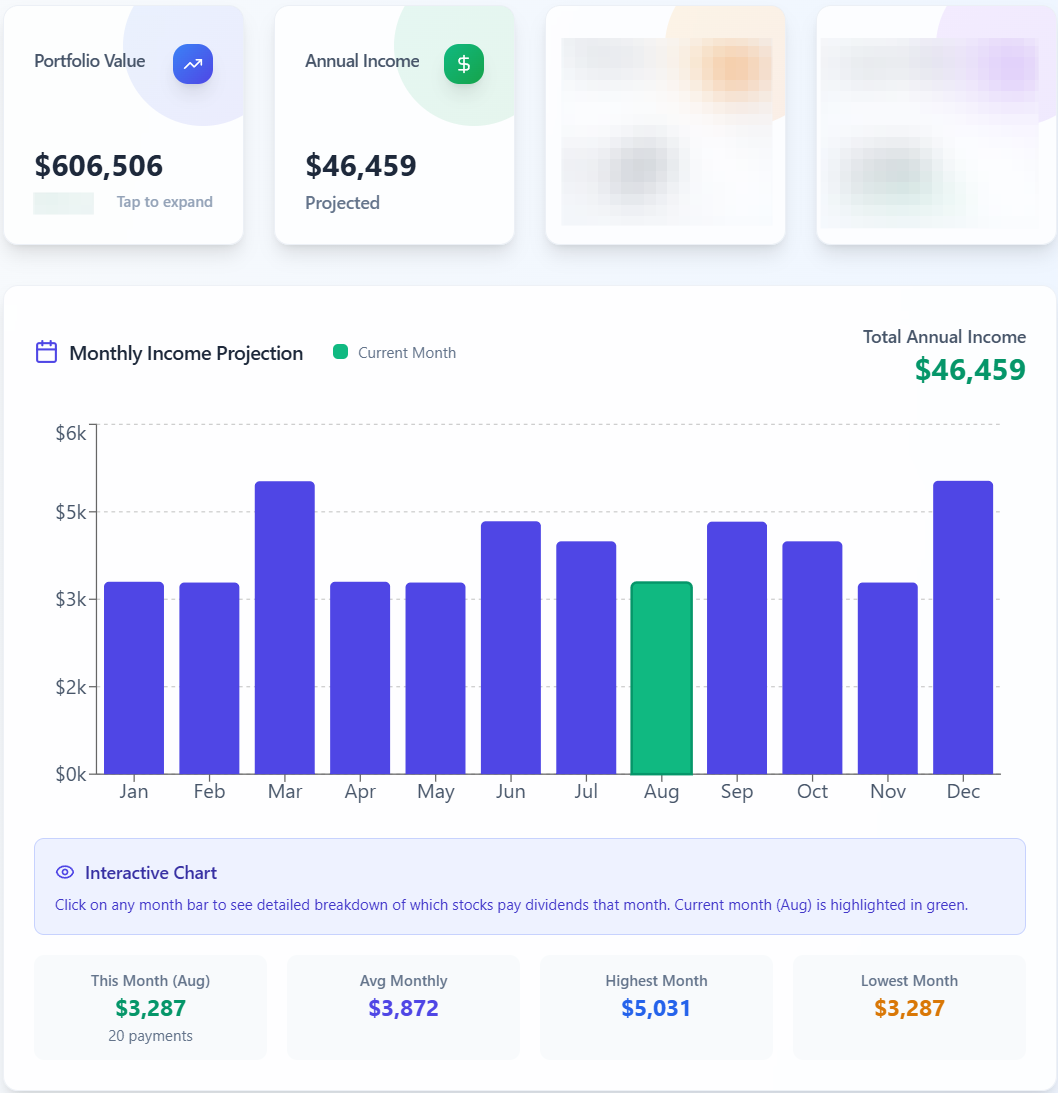Click the Dec bar in the chart
This screenshot has width=1058, height=1093.
point(963,627)
